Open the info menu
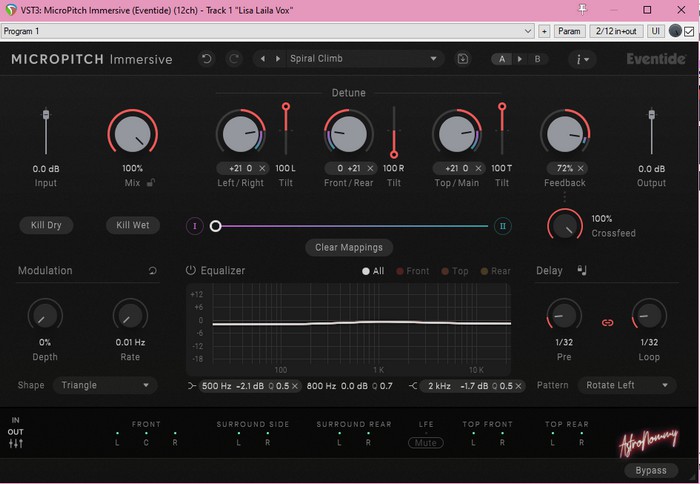This screenshot has width=700, height=484. pyautogui.click(x=582, y=59)
